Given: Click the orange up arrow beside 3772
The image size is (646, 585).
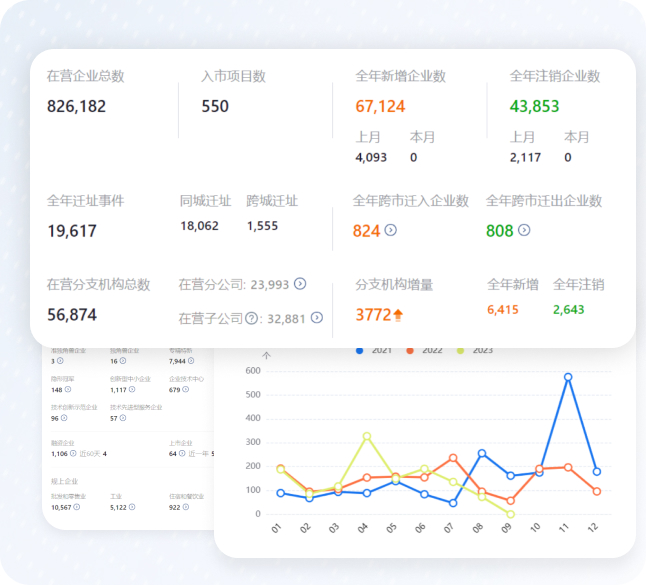Looking at the screenshot, I should click(398, 315).
